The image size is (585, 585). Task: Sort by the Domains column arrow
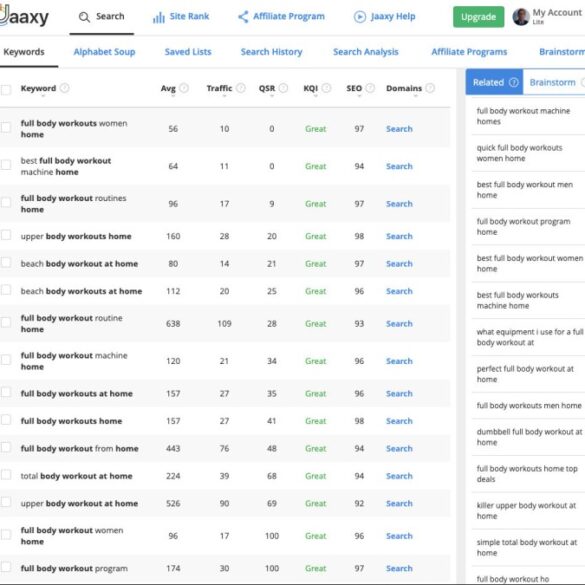[416, 96]
